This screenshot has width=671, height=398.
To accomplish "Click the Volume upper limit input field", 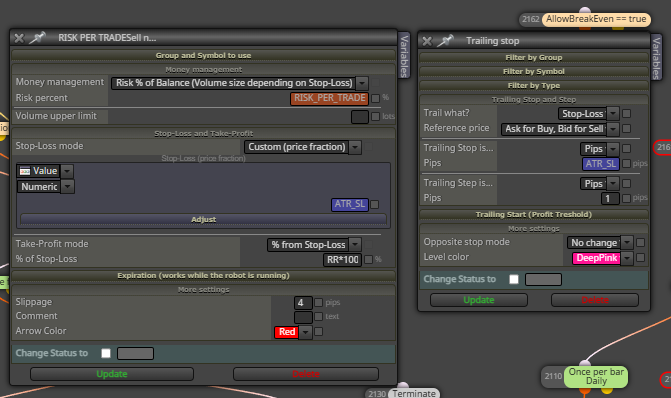I will 359,116.
